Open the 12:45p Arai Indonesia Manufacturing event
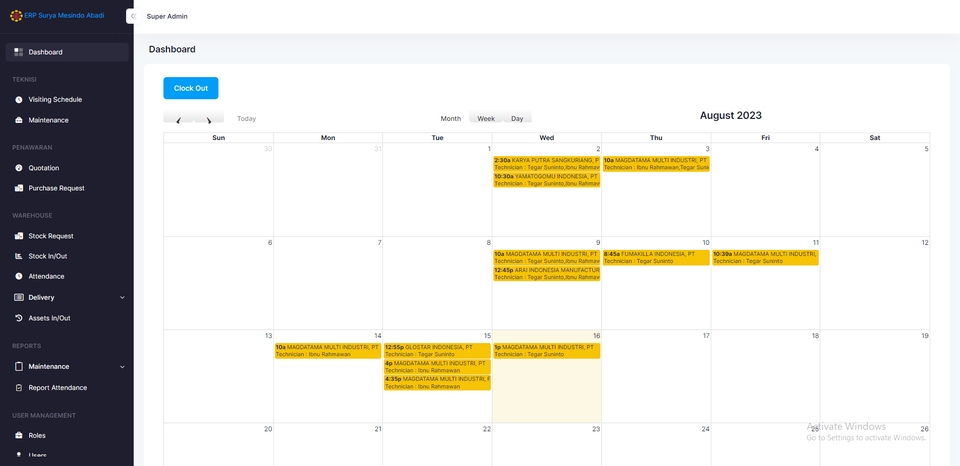Viewport: 960px width, 466px height. (547, 273)
